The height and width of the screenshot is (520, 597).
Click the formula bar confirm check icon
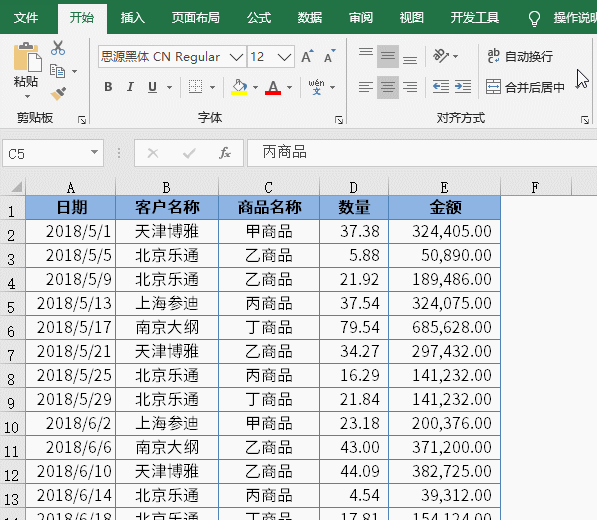(189, 153)
